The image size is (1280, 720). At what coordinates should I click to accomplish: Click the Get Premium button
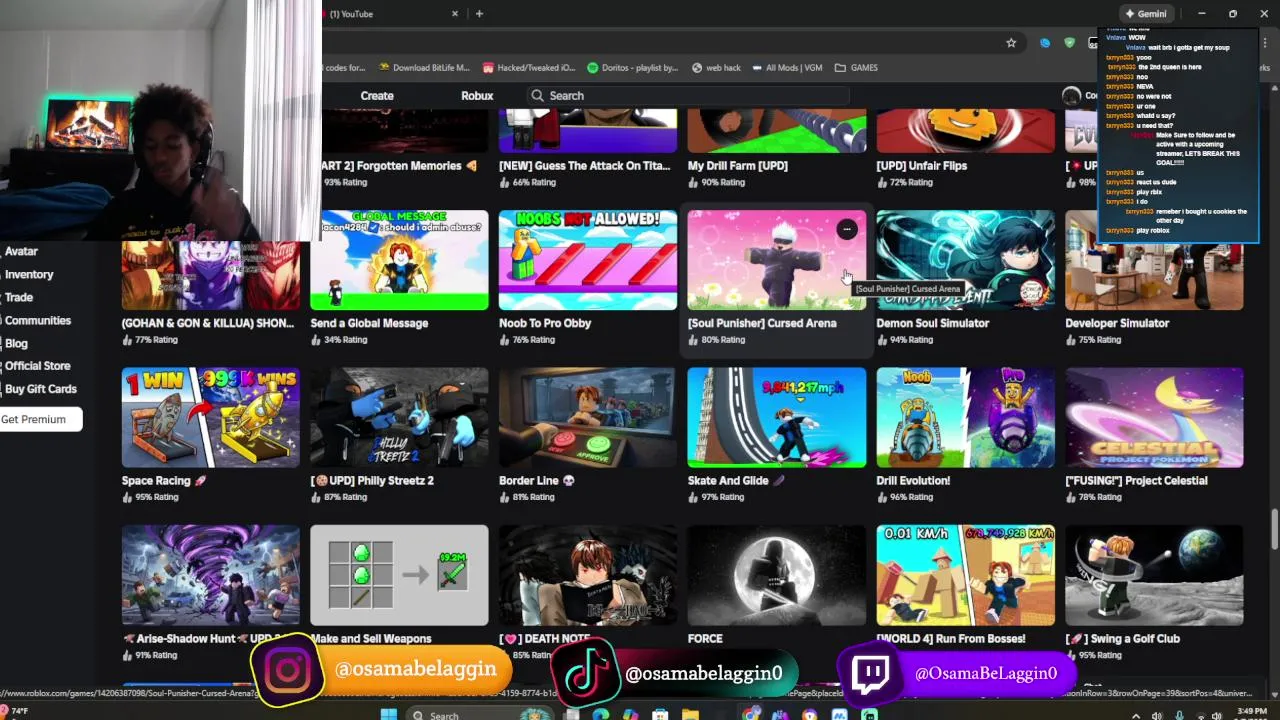coord(40,419)
